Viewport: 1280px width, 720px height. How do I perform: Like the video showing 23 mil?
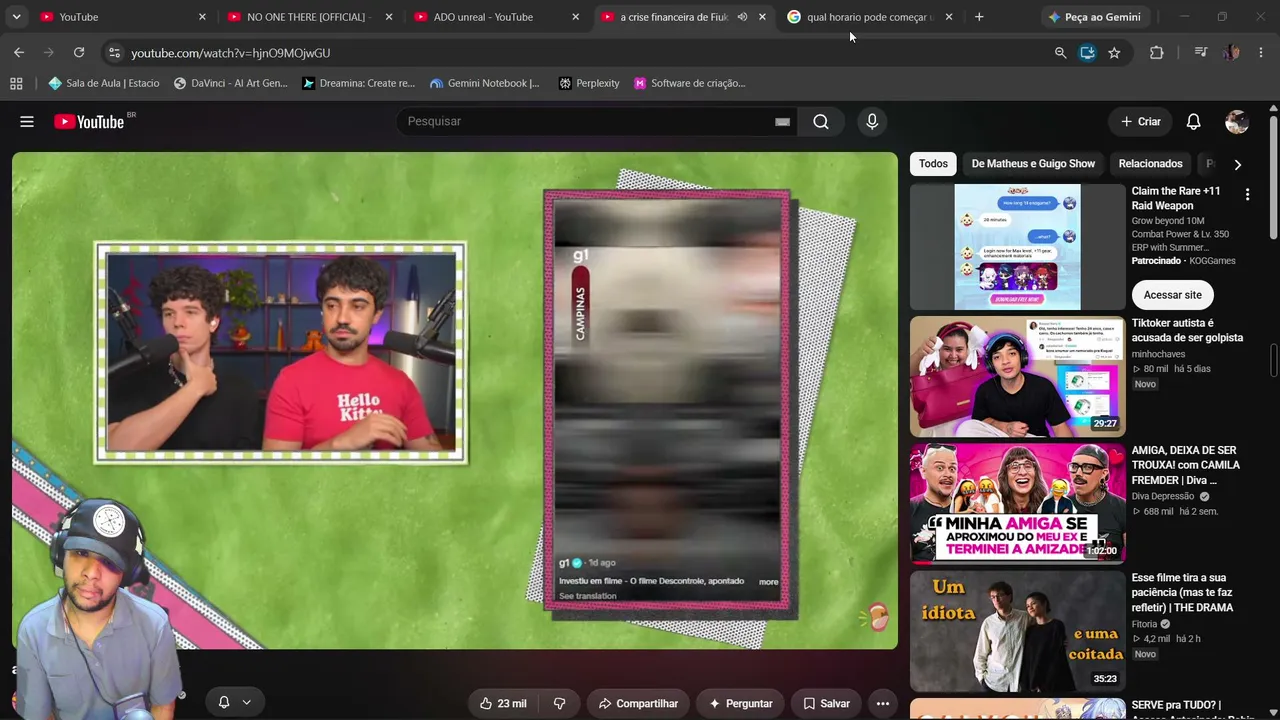(x=503, y=704)
